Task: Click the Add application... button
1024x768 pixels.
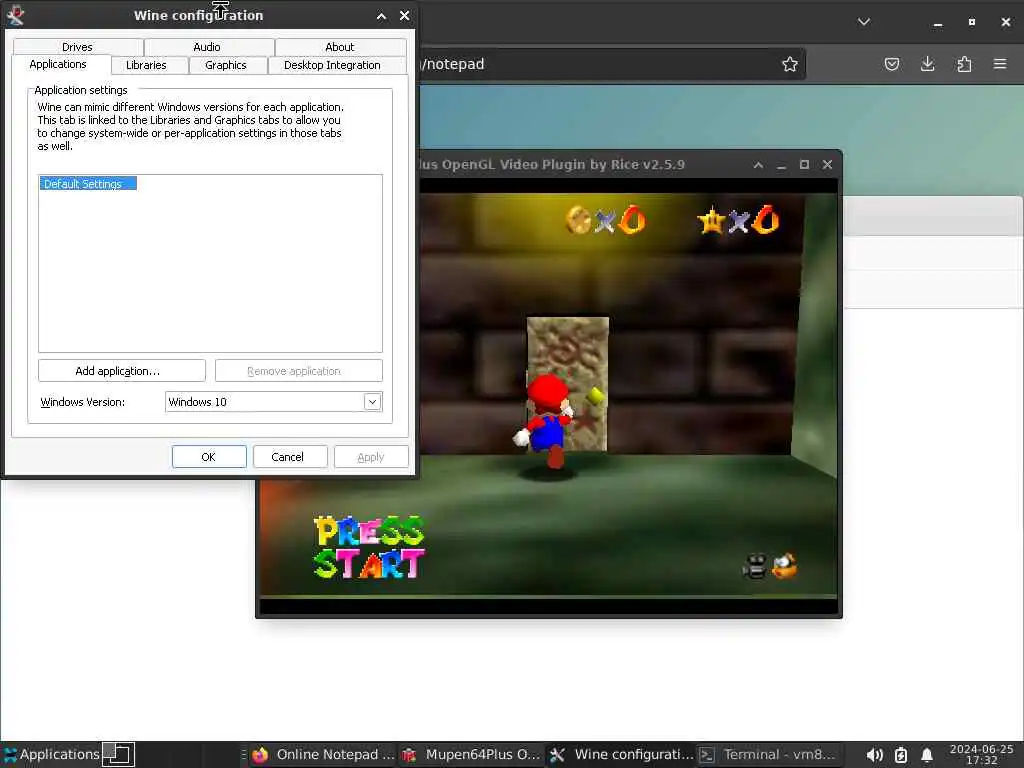Action: 121,370
